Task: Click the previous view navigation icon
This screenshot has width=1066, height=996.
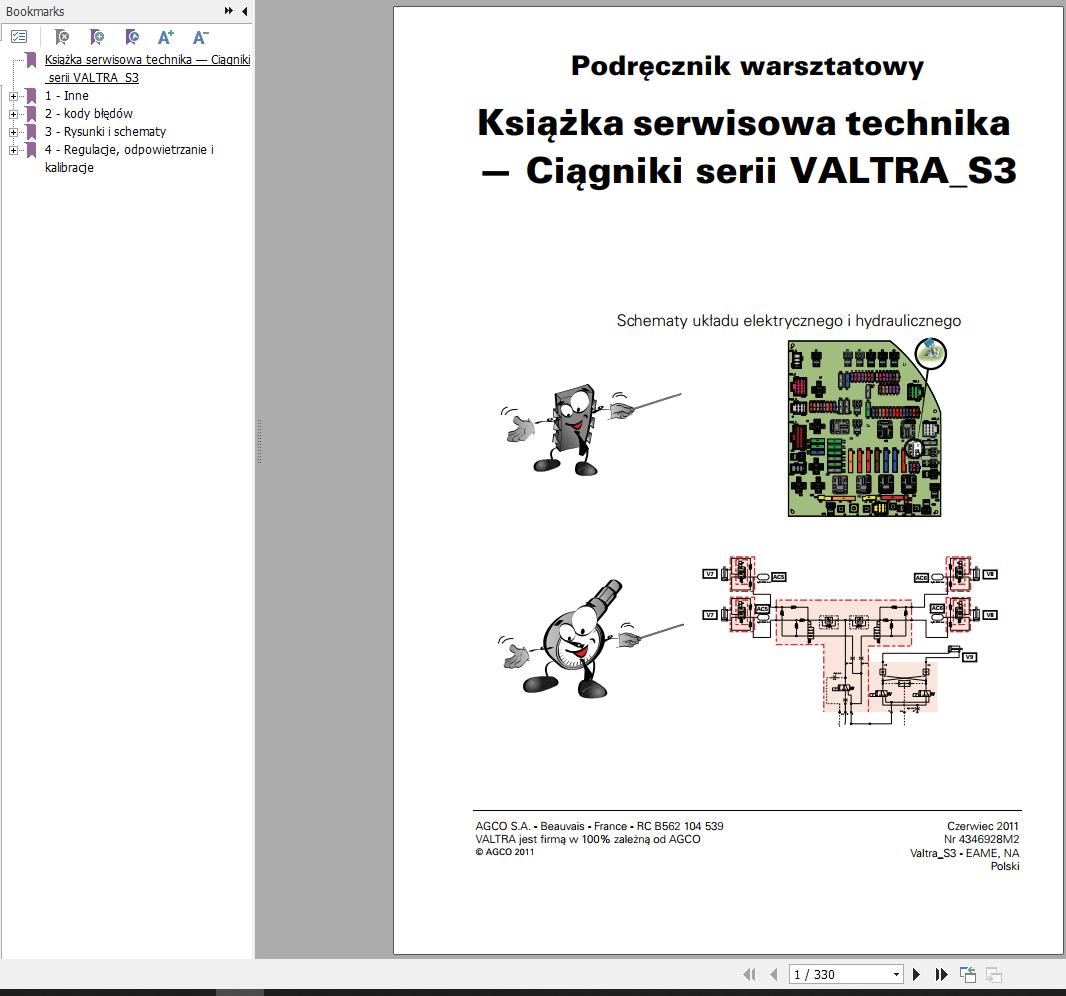Action: [x=968, y=974]
